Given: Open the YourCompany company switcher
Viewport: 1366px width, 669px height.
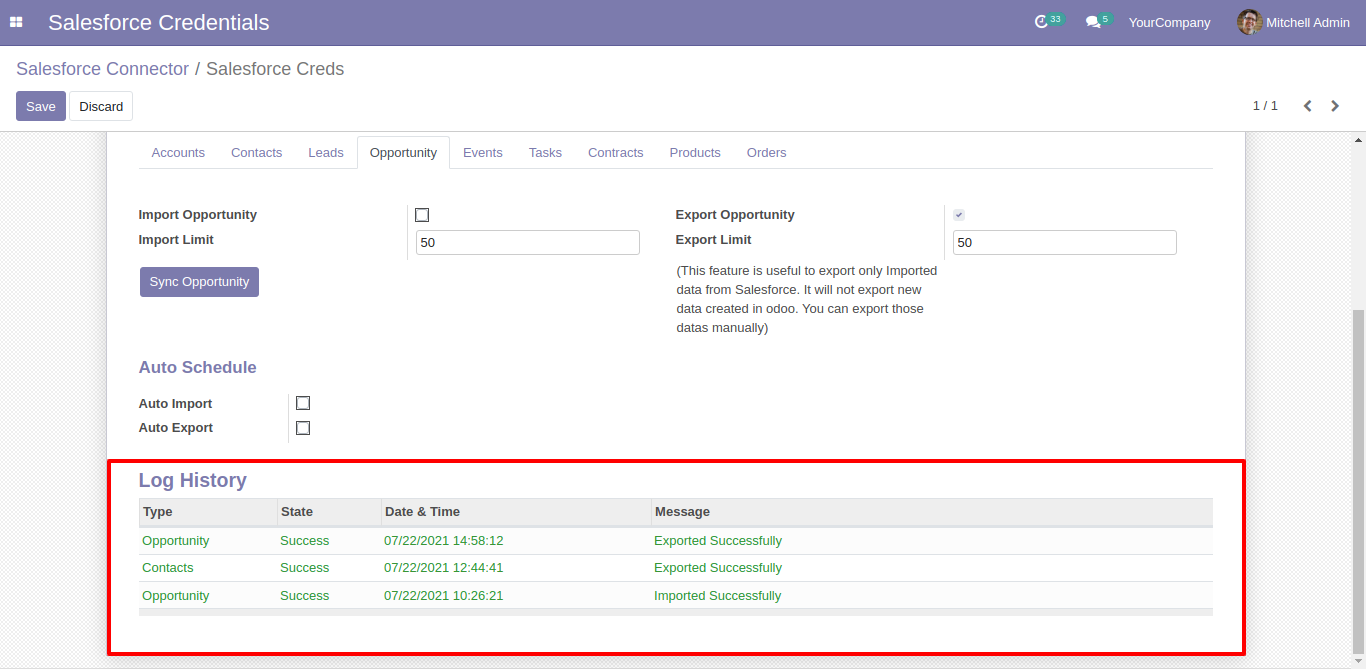Looking at the screenshot, I should click(1169, 22).
